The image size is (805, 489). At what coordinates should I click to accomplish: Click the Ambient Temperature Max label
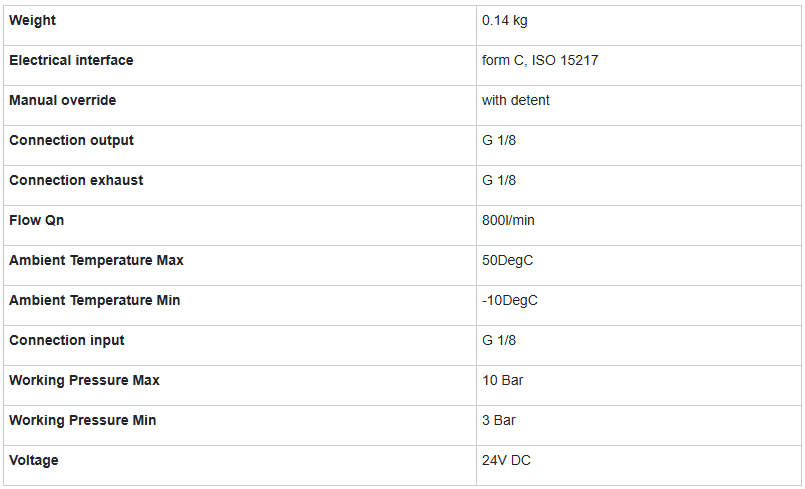point(96,260)
